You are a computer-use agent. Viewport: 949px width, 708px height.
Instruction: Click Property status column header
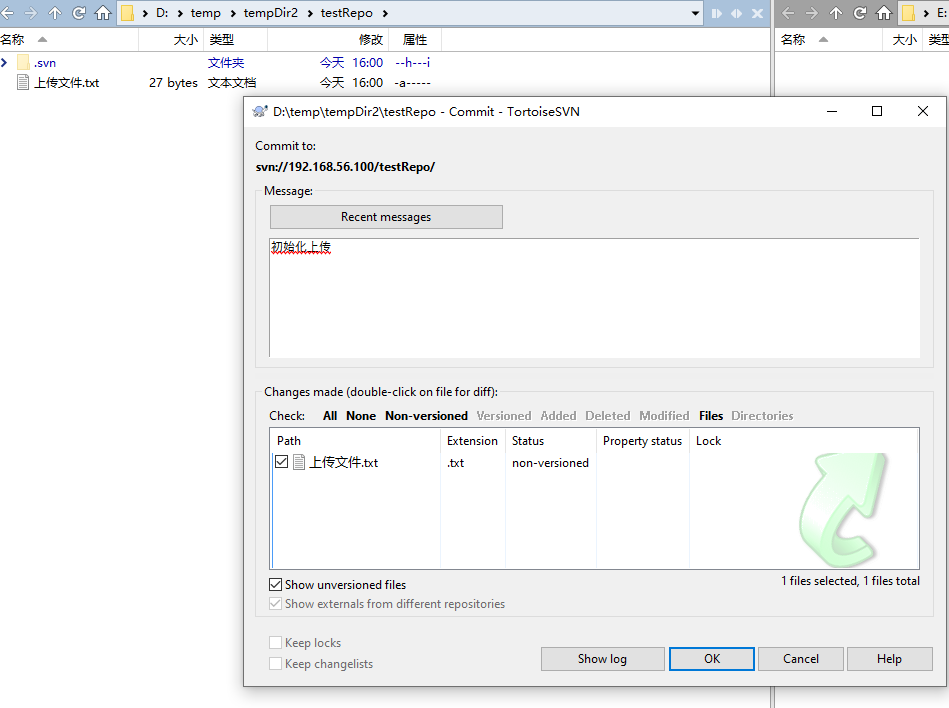pos(642,441)
